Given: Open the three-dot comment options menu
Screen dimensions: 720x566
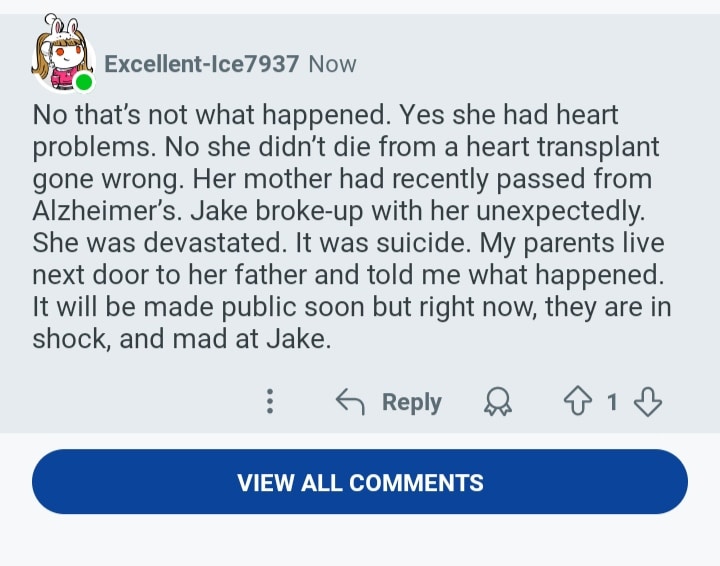Looking at the screenshot, I should click(x=269, y=402).
